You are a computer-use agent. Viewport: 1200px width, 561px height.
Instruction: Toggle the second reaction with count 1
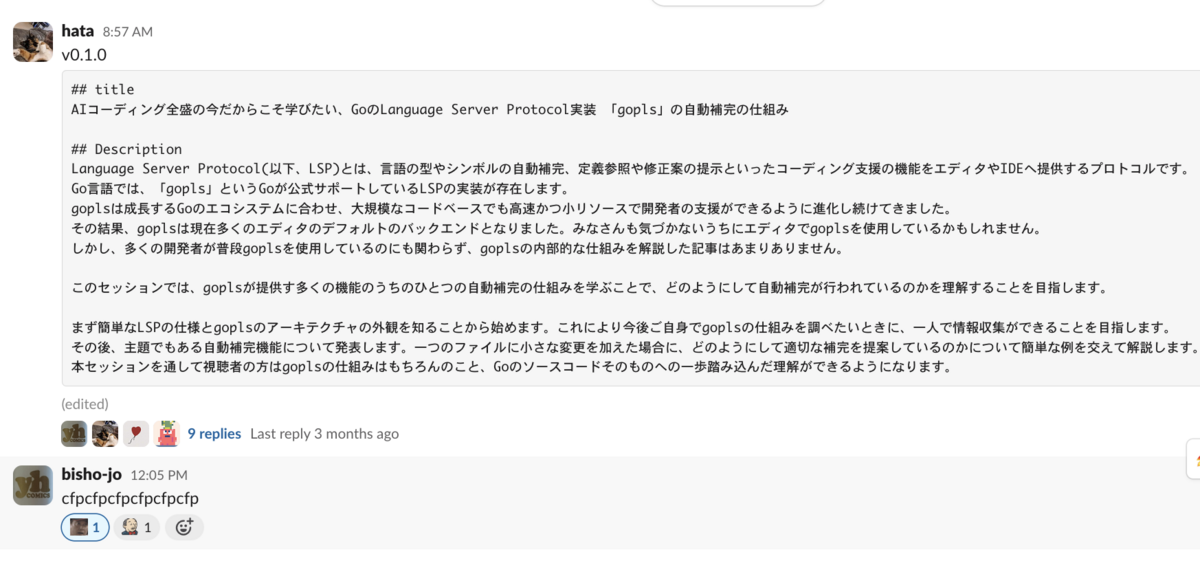tap(136, 527)
